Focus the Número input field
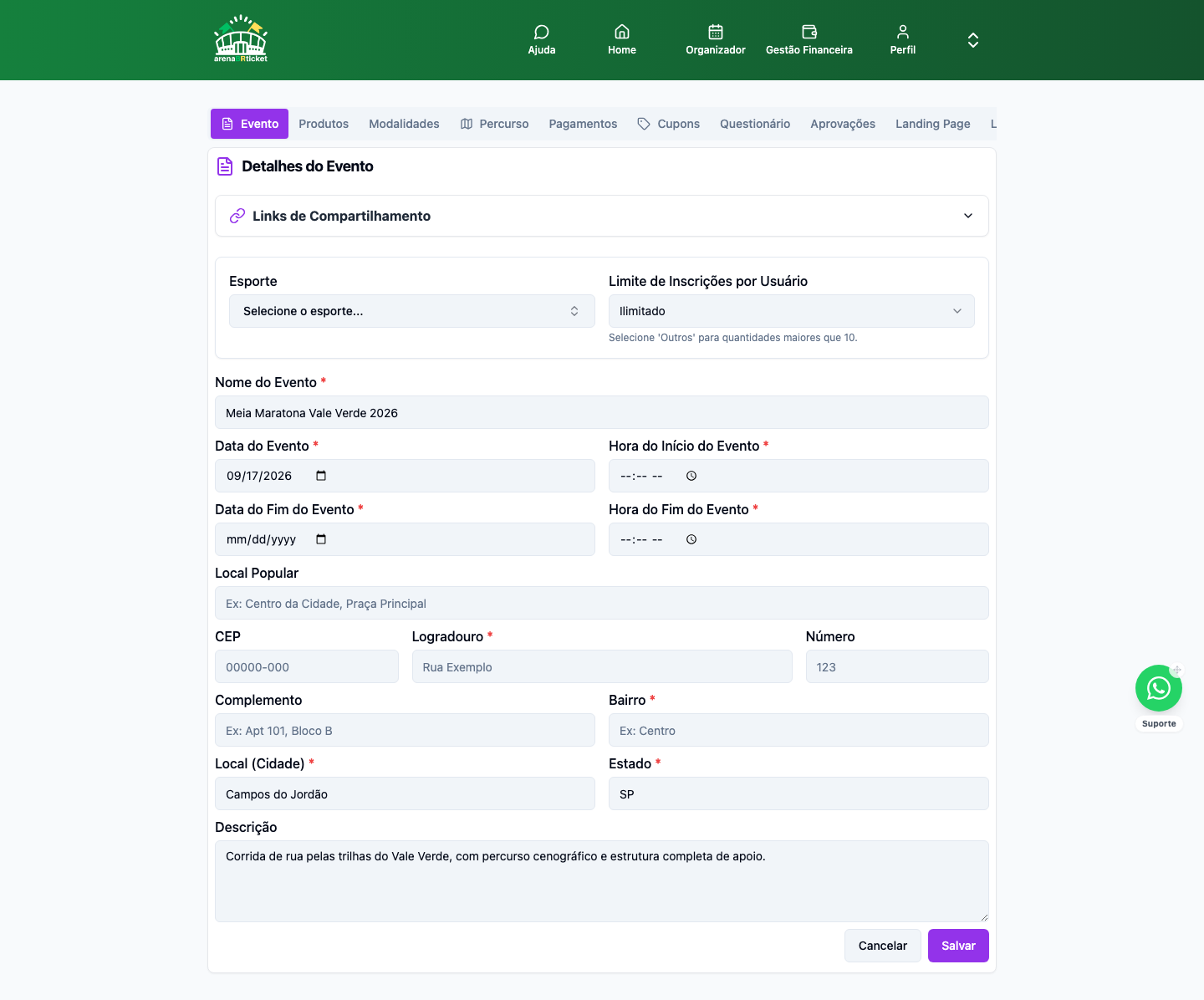This screenshot has height=1000, width=1204. coord(897,666)
